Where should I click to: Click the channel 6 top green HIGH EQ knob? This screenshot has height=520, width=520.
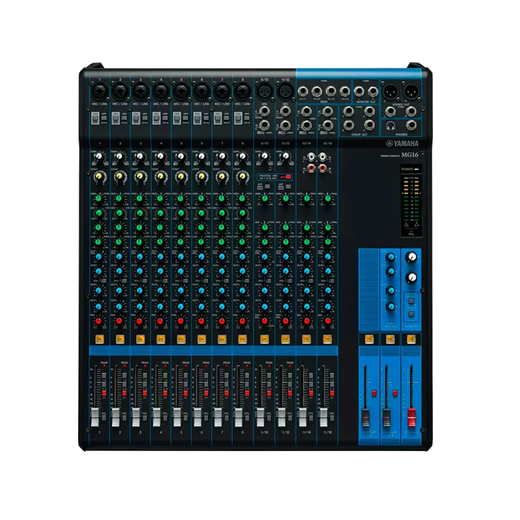(x=201, y=198)
